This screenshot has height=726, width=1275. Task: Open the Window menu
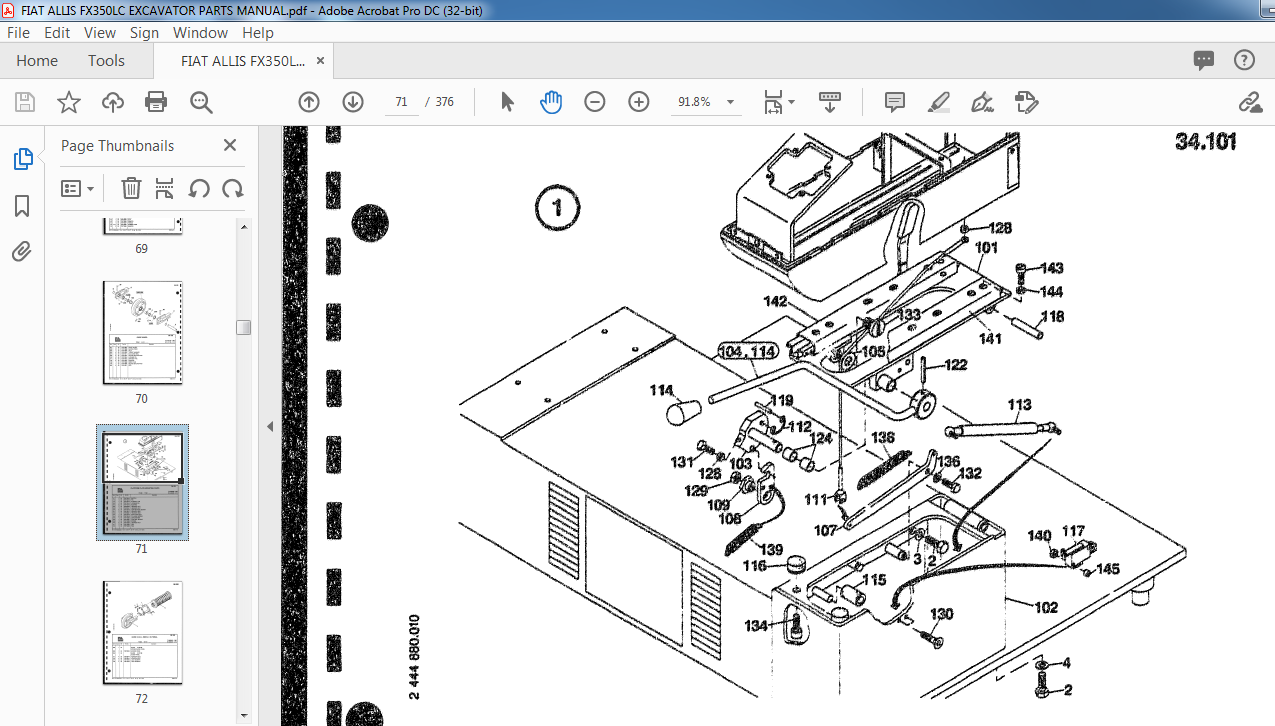(x=200, y=32)
